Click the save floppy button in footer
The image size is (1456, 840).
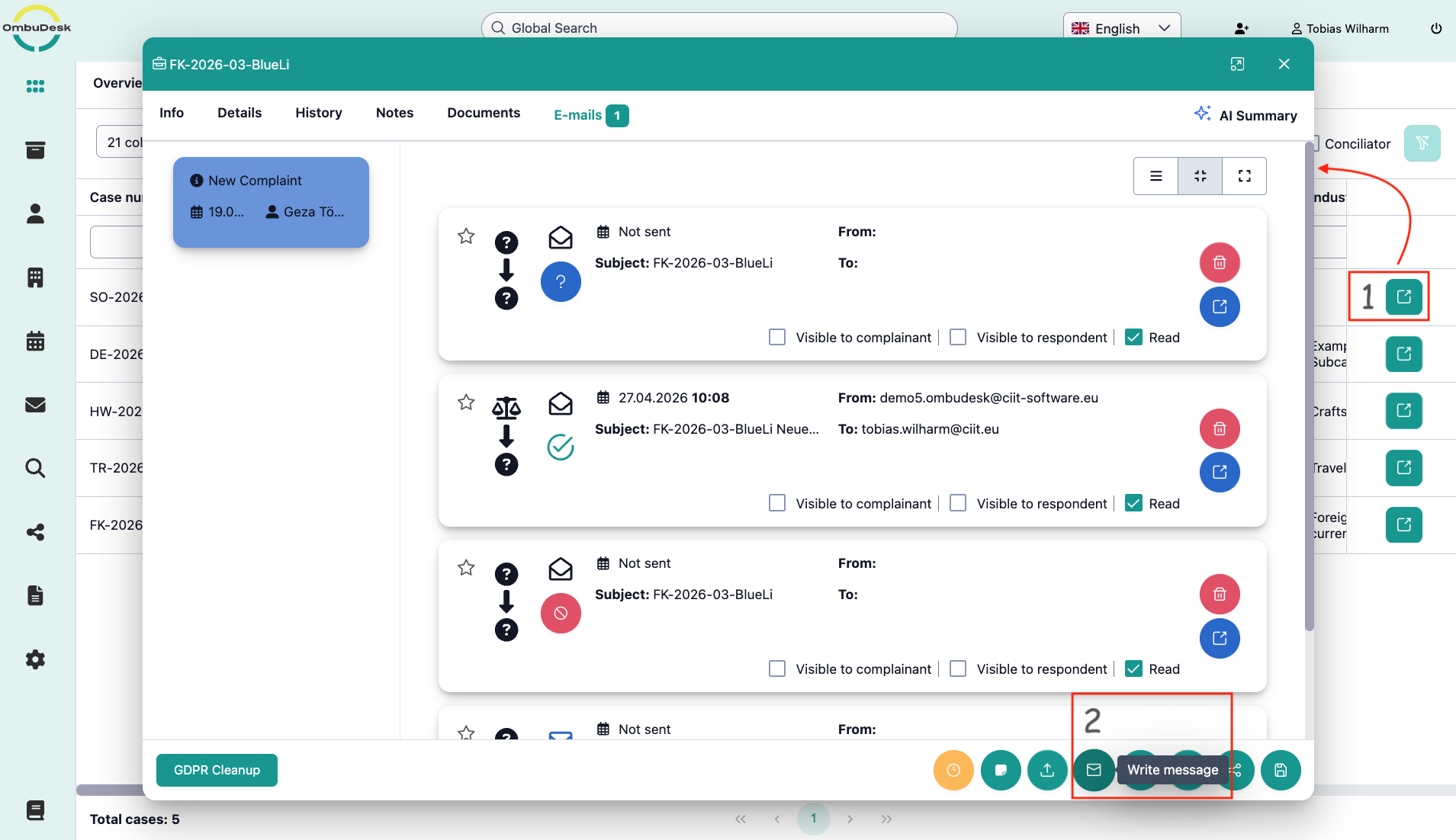tap(1281, 770)
